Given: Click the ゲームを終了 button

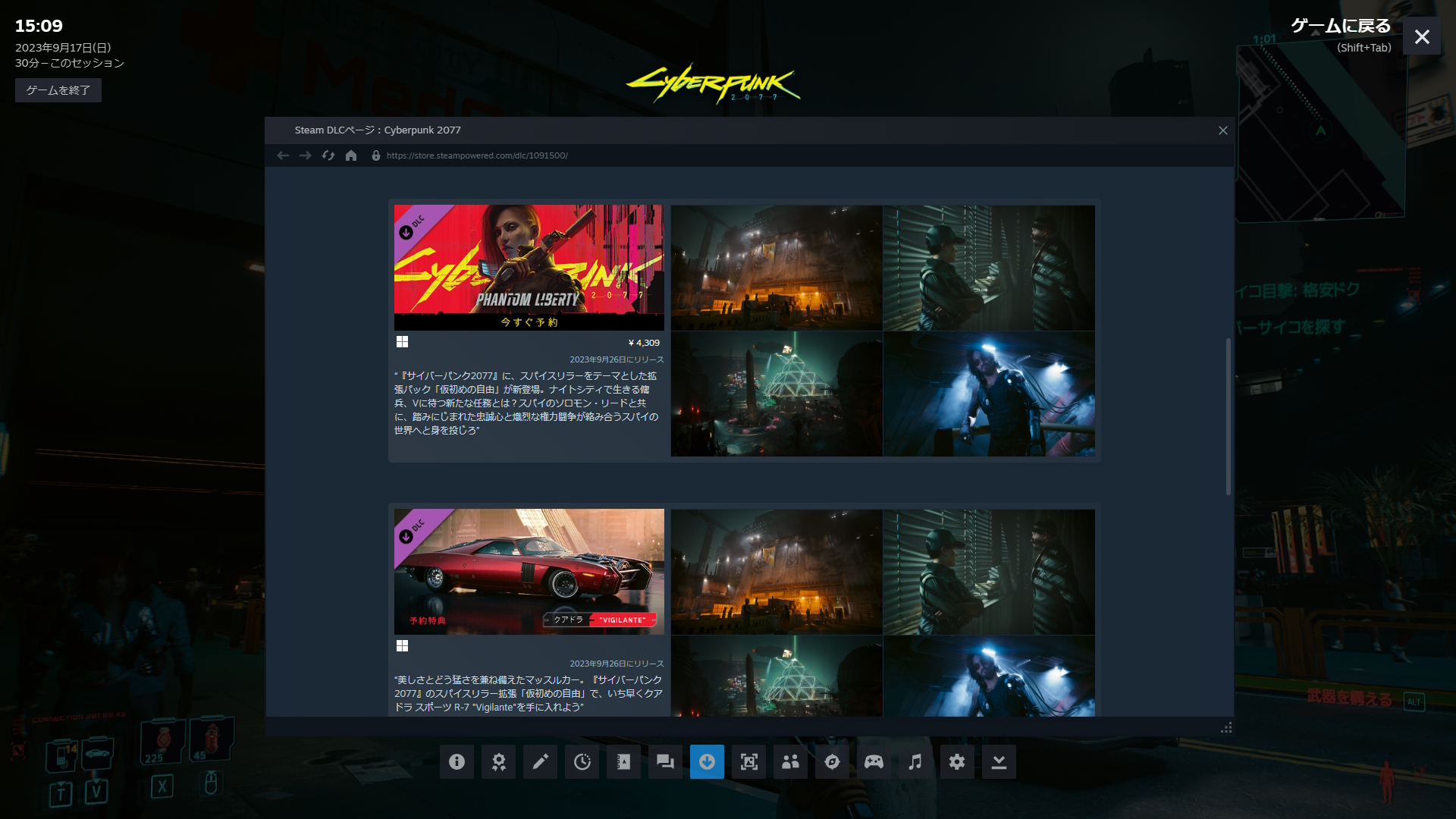Looking at the screenshot, I should tap(58, 90).
